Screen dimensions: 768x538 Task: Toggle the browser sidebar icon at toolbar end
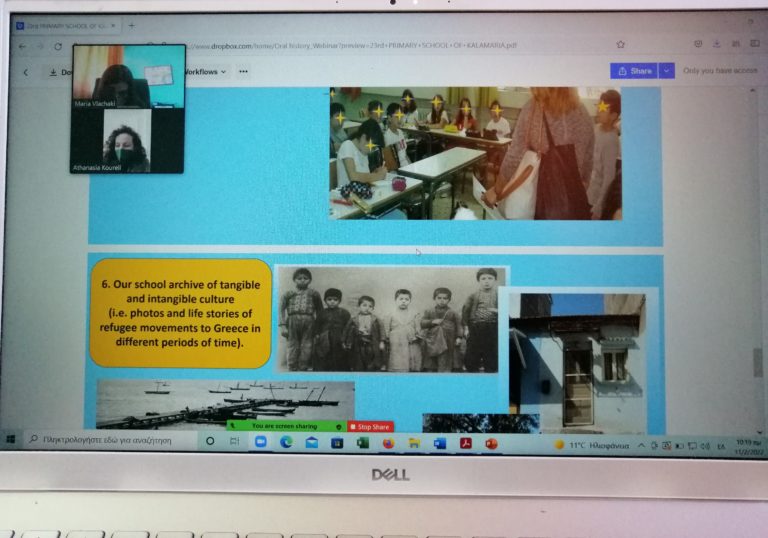(755, 44)
